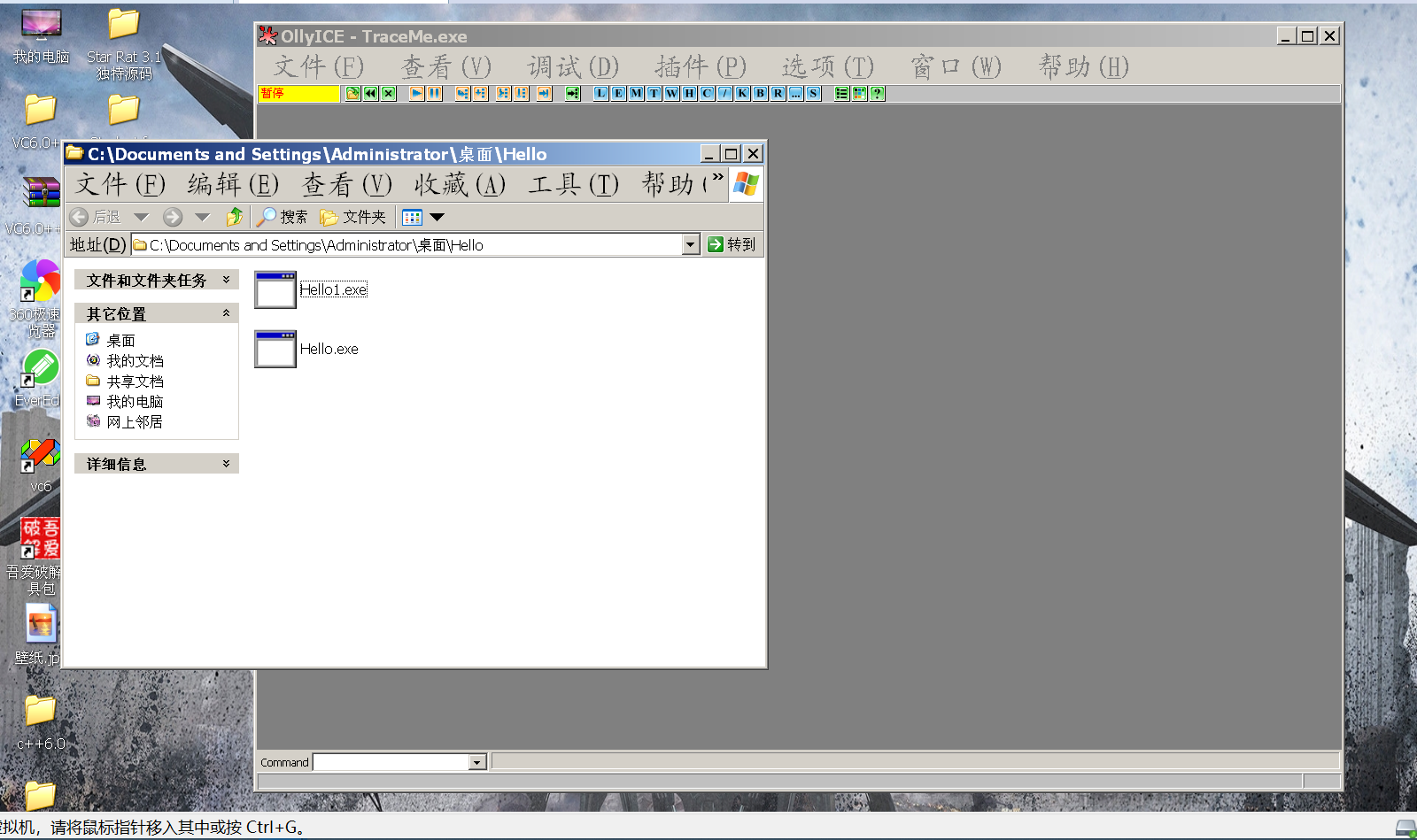Screen dimensions: 1417x840
Task: Click the OllyICE restart (rewind) toolbar icon
Action: click(x=370, y=93)
